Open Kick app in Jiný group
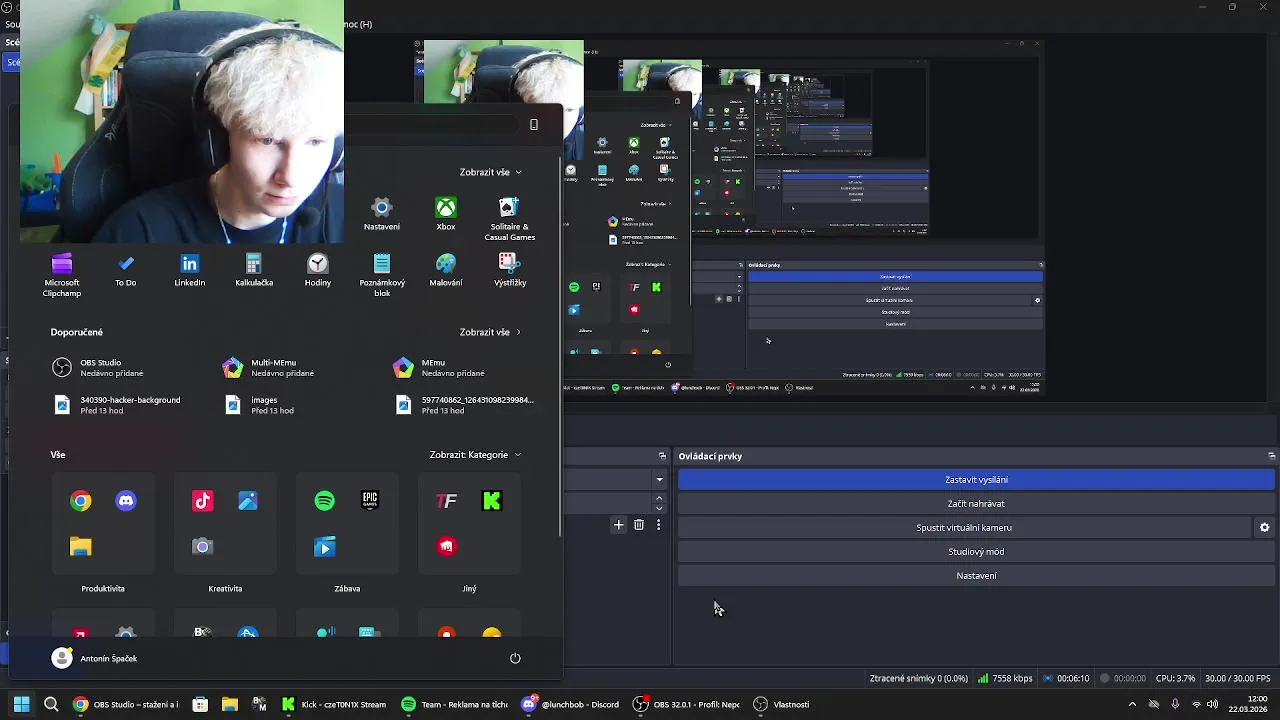1280x720 pixels. click(492, 501)
